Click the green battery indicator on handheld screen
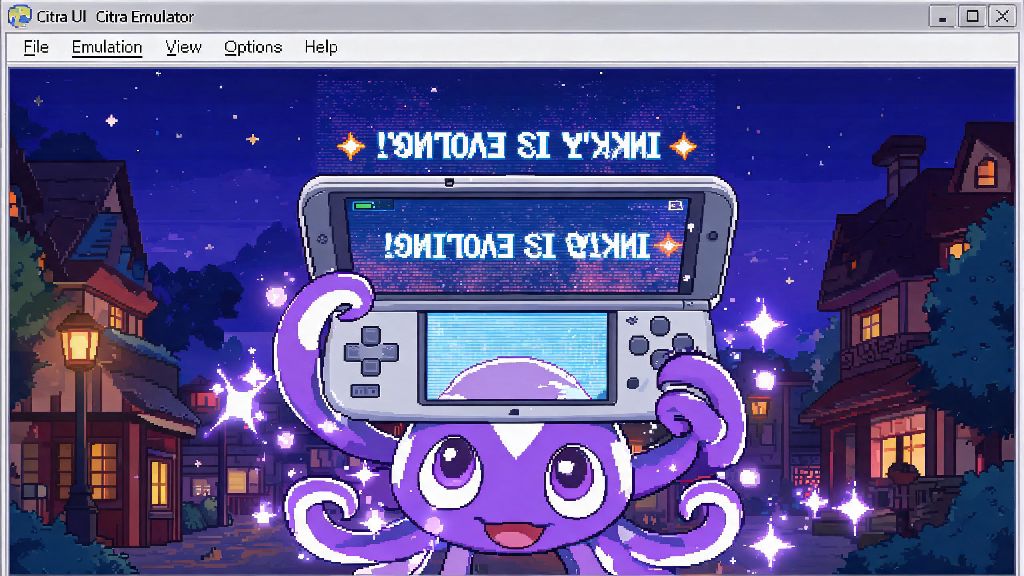Screen dimensions: 1024x576 click(x=363, y=206)
